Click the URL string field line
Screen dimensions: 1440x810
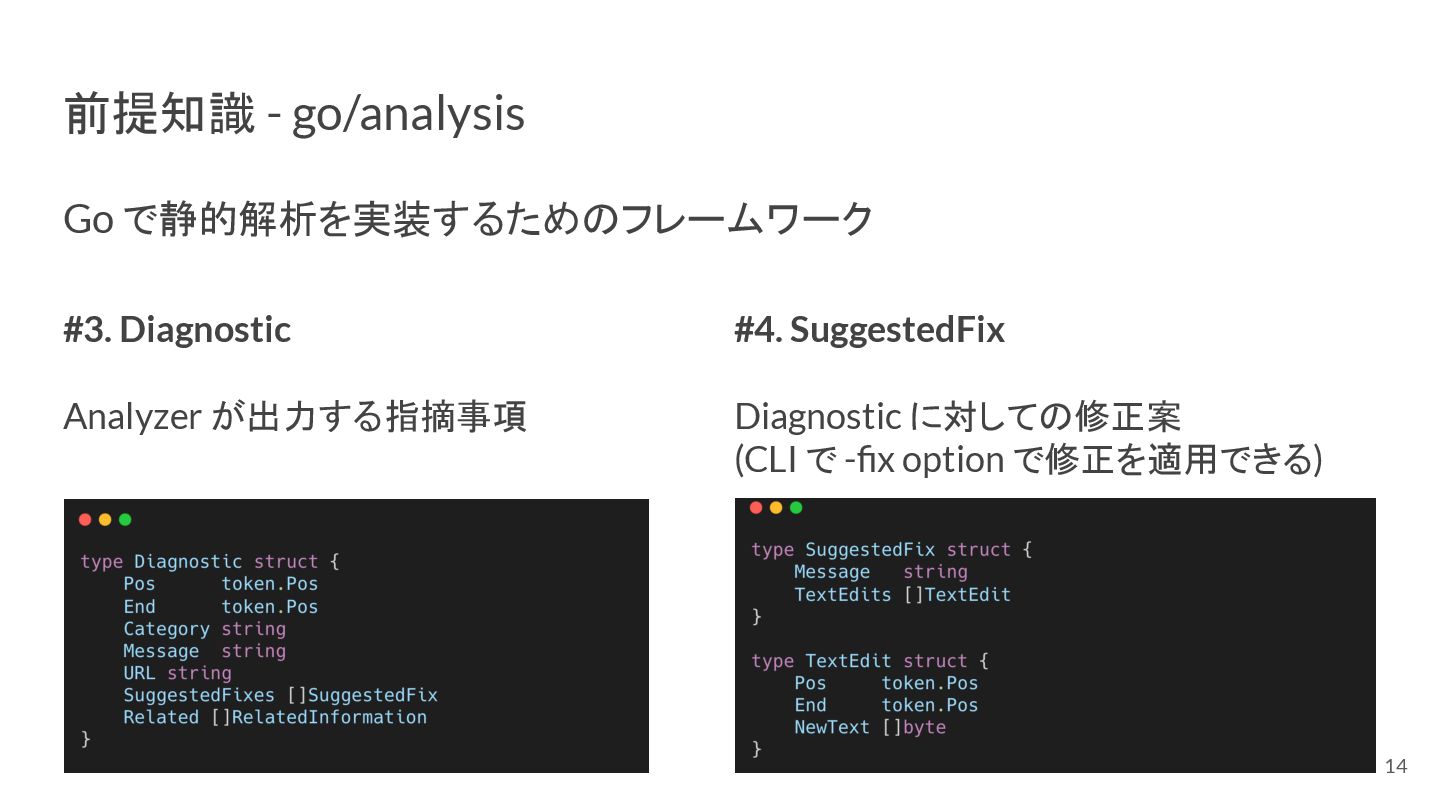[177, 673]
